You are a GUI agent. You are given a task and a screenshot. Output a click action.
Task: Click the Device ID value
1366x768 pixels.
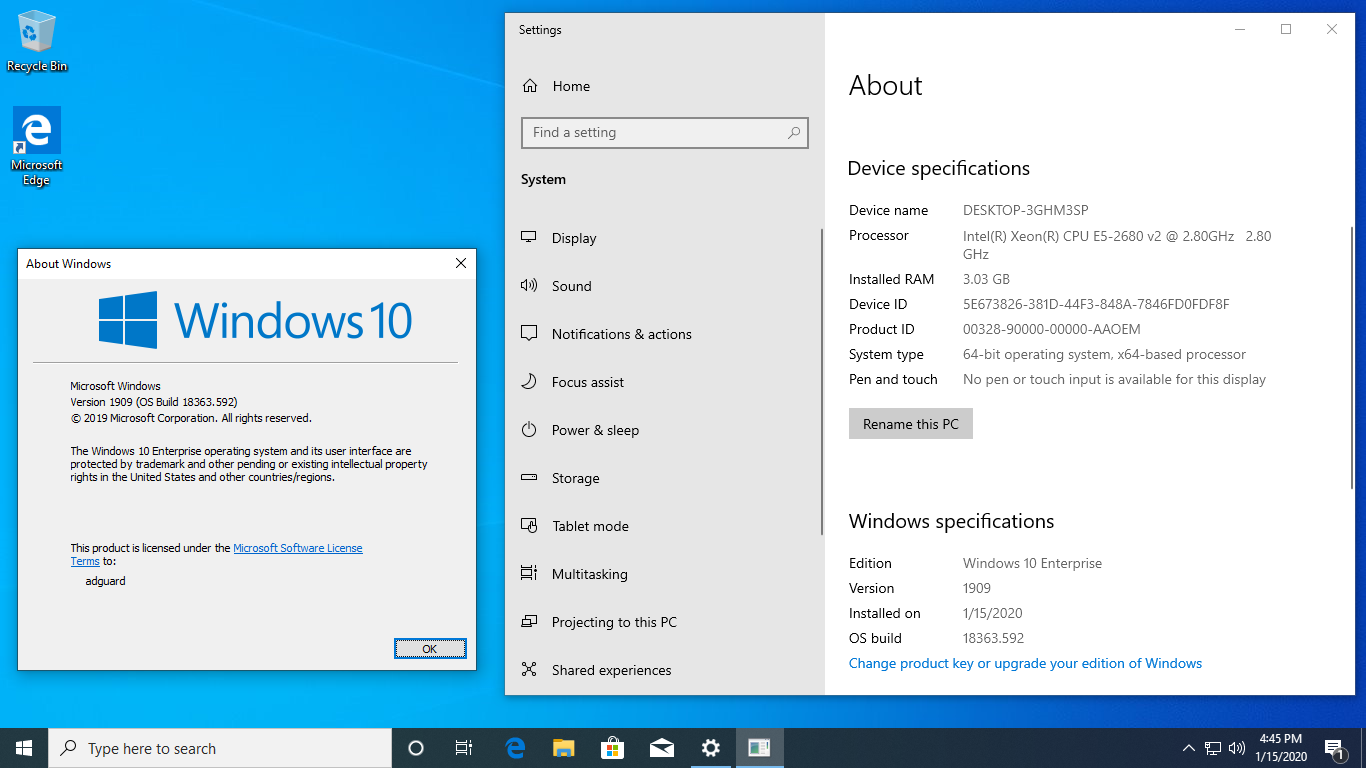(1096, 304)
